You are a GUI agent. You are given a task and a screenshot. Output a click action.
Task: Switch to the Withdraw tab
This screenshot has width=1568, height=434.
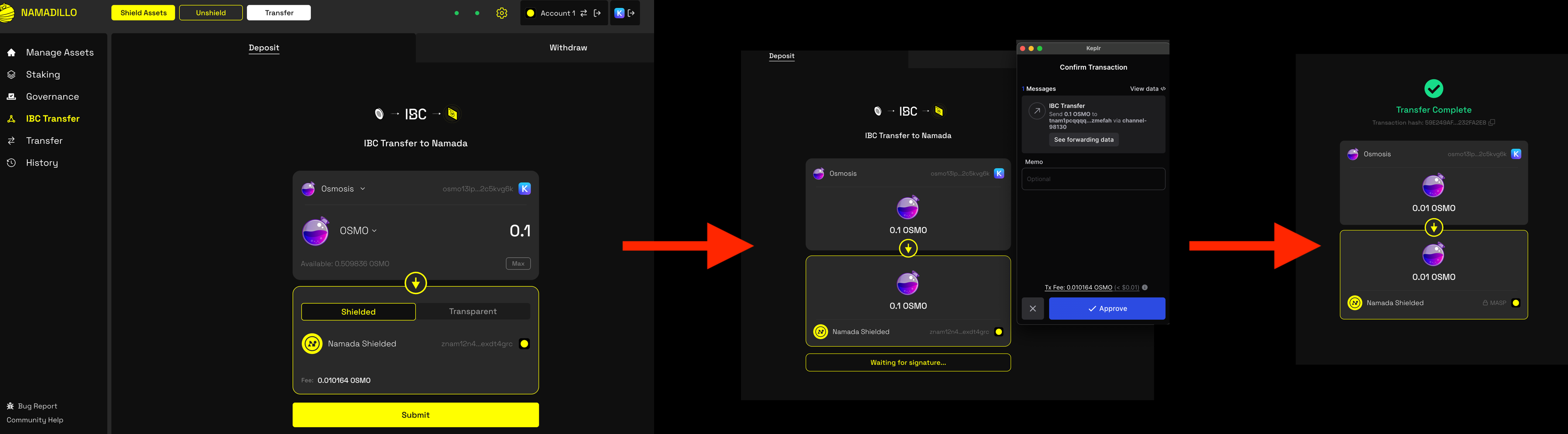point(568,48)
